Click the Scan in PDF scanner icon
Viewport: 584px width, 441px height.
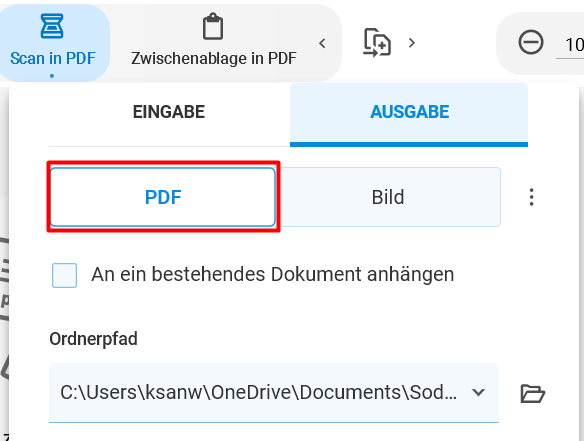coord(52,26)
